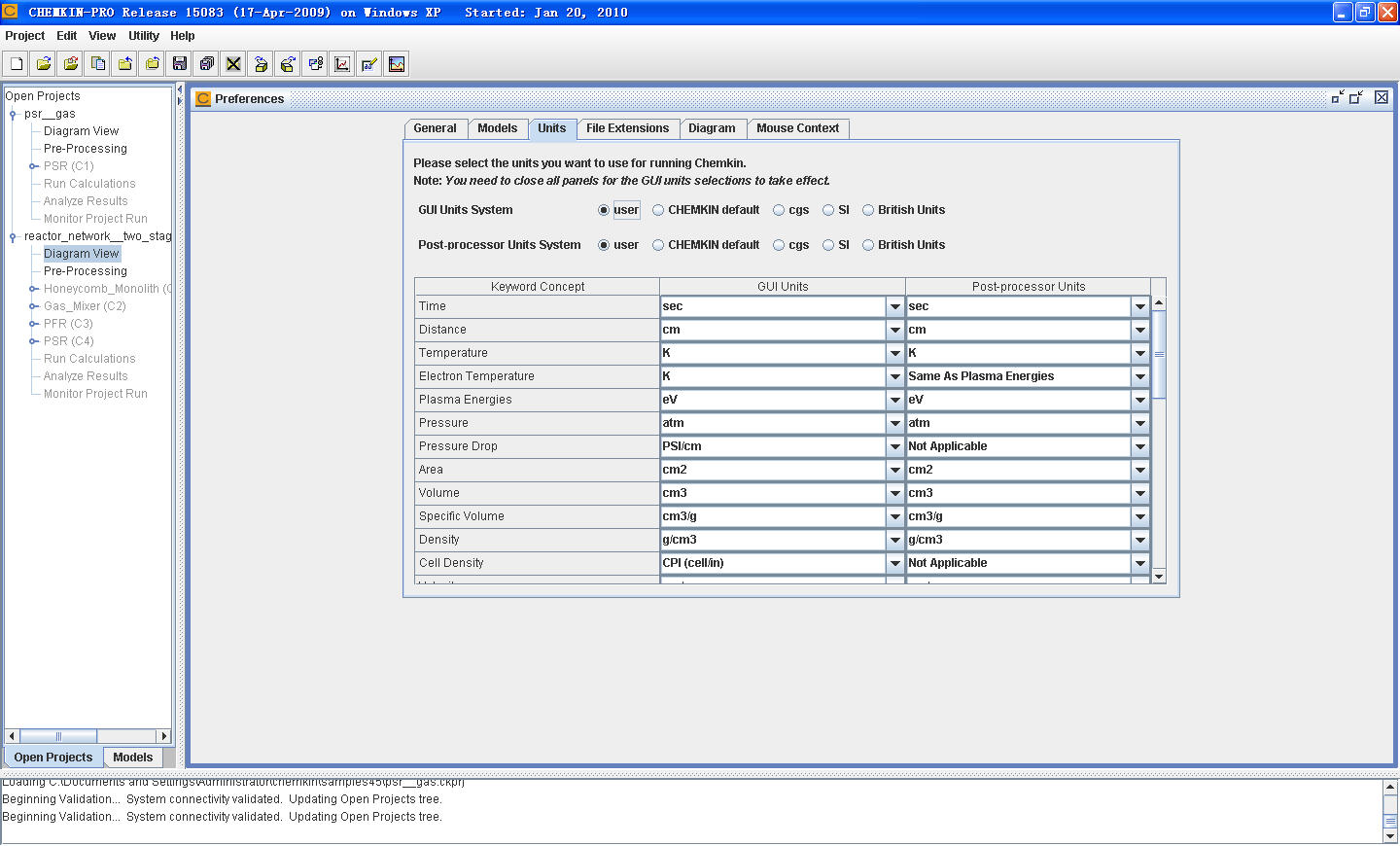Switch to the Mouse Context tab
Image resolution: width=1400 pixels, height=846 pixels.
tap(797, 128)
